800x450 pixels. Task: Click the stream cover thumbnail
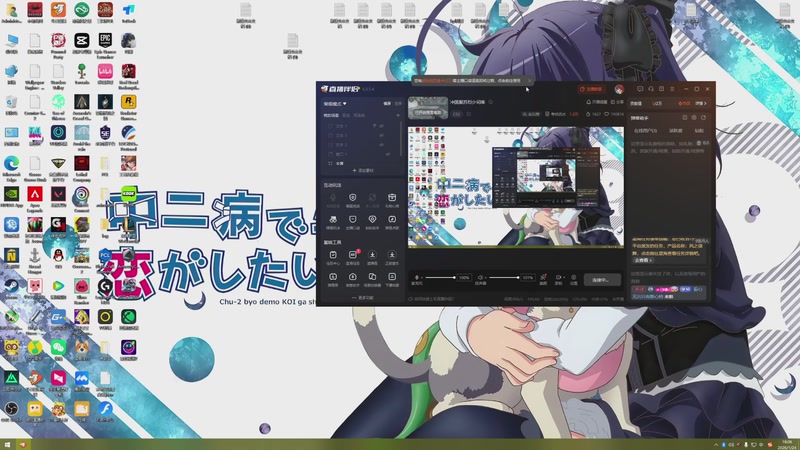428,108
